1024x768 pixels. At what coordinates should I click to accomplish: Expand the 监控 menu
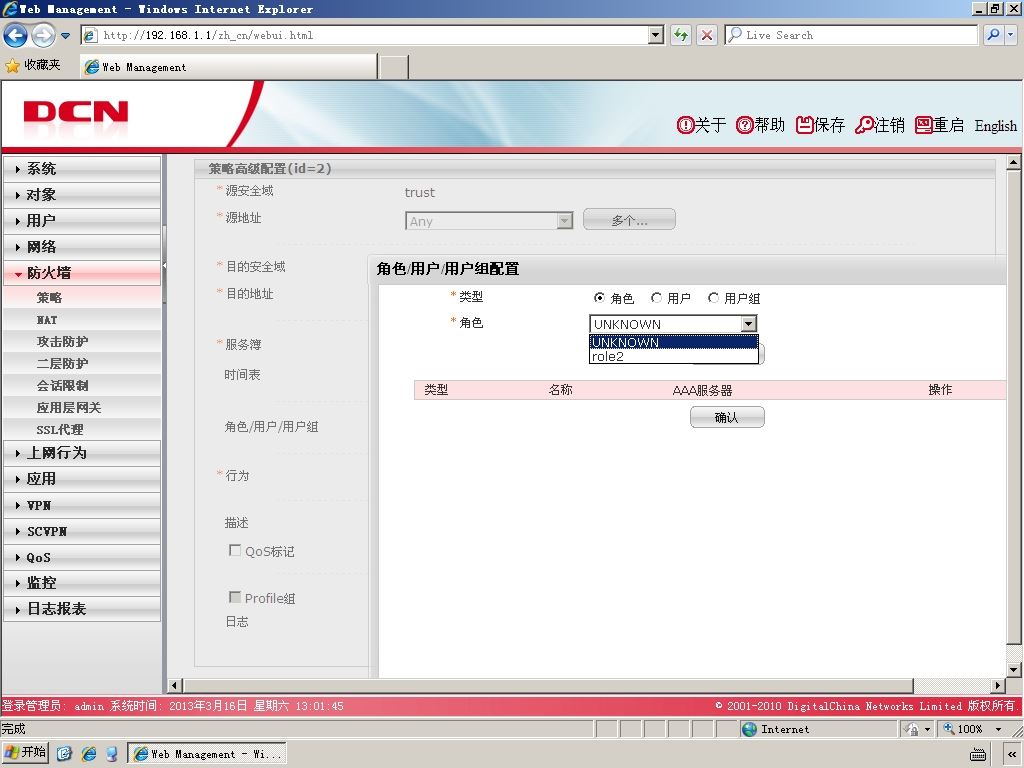82,583
